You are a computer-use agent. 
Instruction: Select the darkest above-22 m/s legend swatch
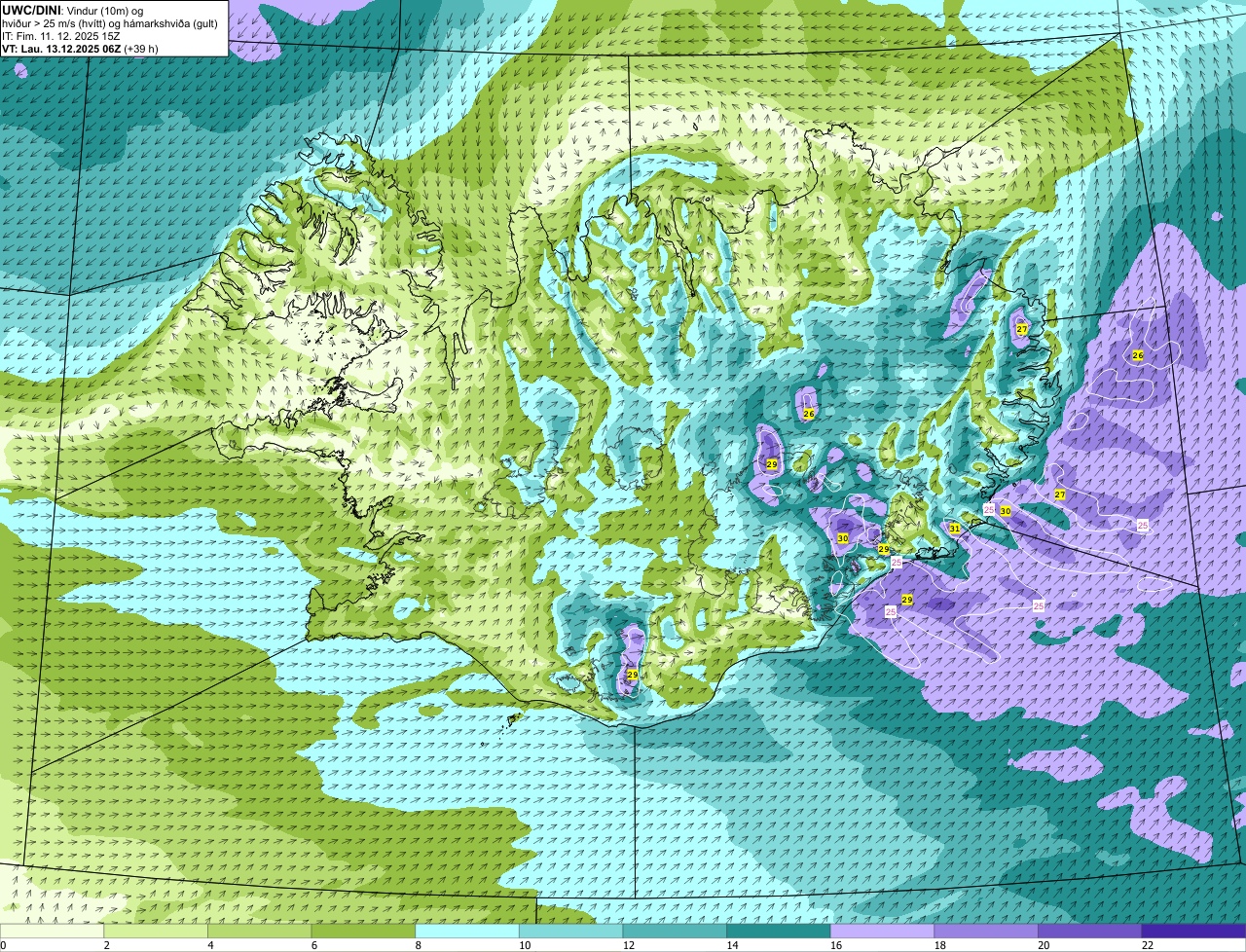(x=1194, y=931)
